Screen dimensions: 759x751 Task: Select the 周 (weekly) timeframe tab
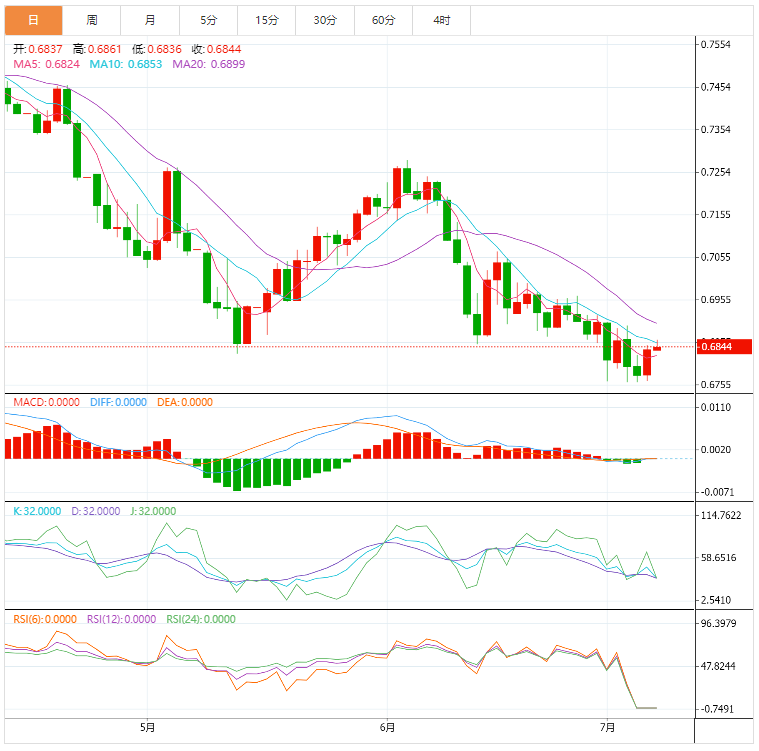click(x=92, y=20)
